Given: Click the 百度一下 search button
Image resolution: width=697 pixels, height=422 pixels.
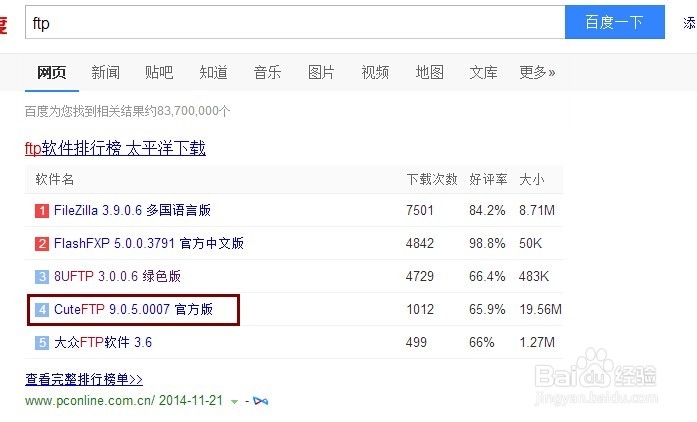Looking at the screenshot, I should point(615,22).
